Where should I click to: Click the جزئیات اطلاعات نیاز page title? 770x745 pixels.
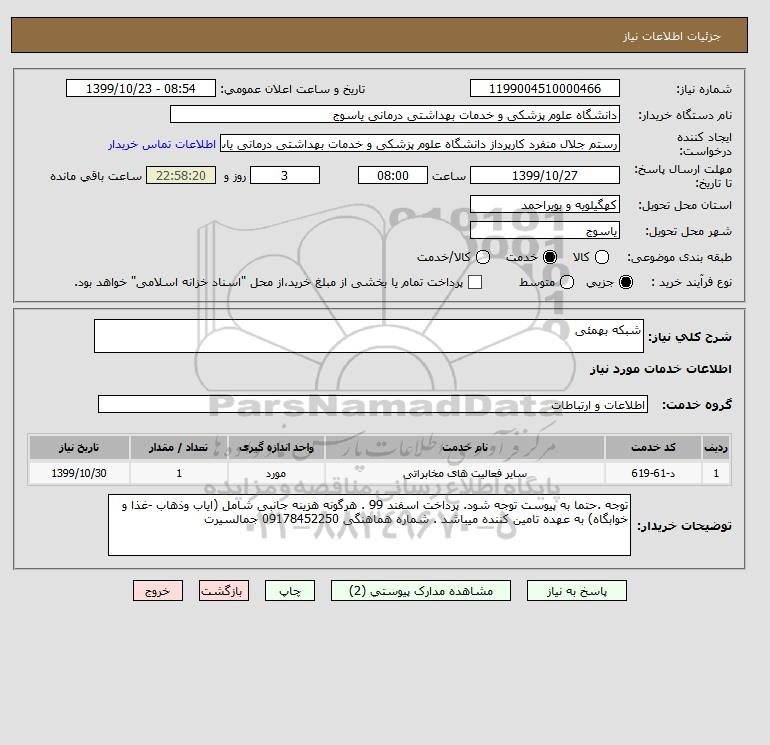pos(671,36)
